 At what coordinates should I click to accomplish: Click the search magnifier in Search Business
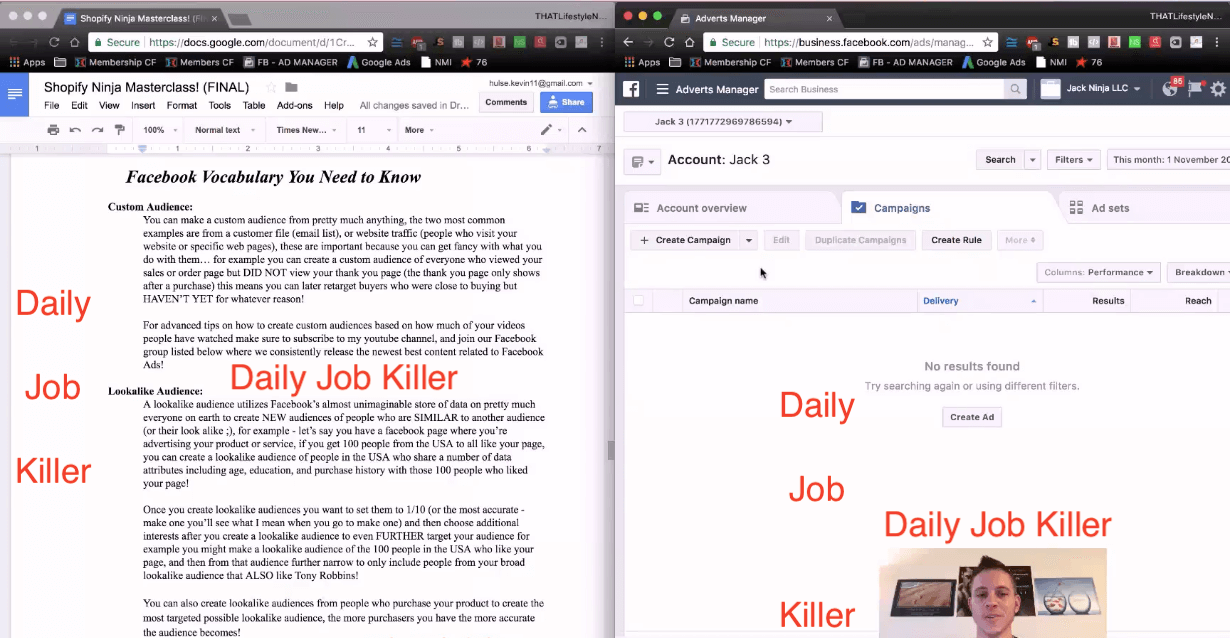coord(1016,89)
